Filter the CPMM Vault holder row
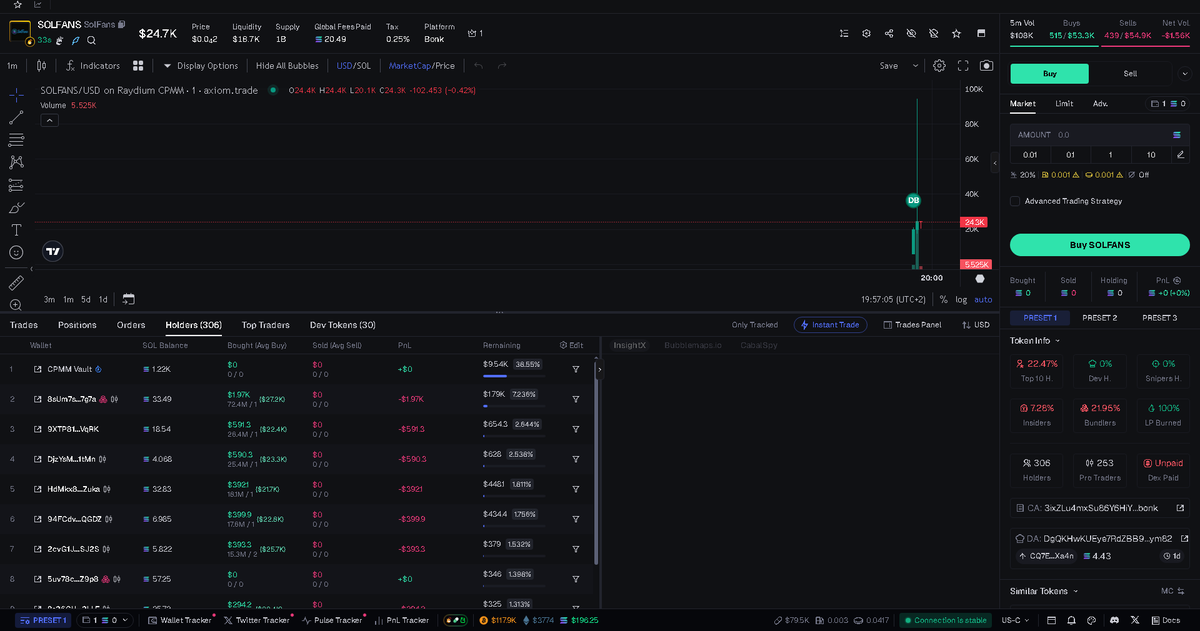This screenshot has height=631, width=1200. [576, 369]
